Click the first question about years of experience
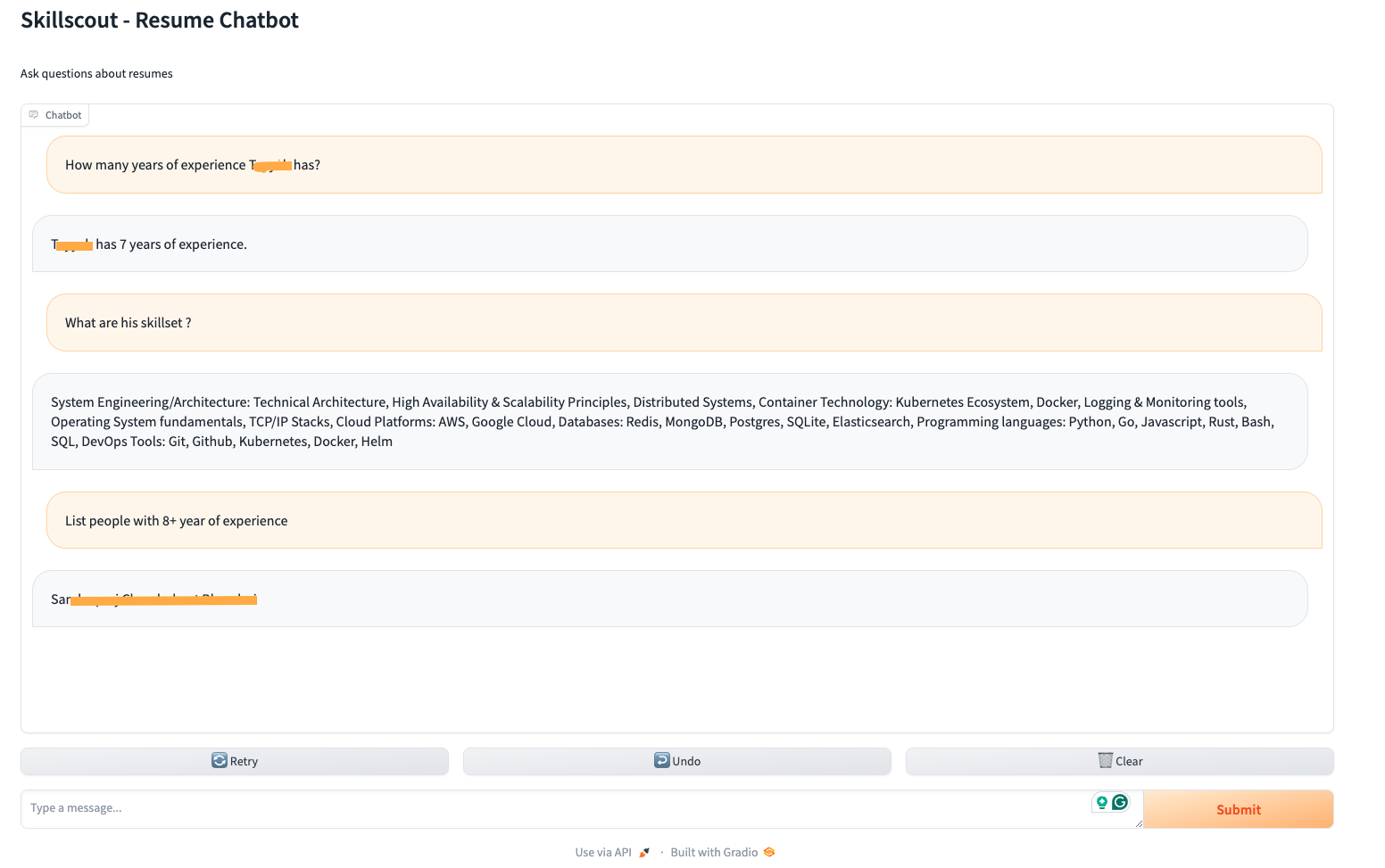Screen dimensions: 1385x868 pos(684,164)
